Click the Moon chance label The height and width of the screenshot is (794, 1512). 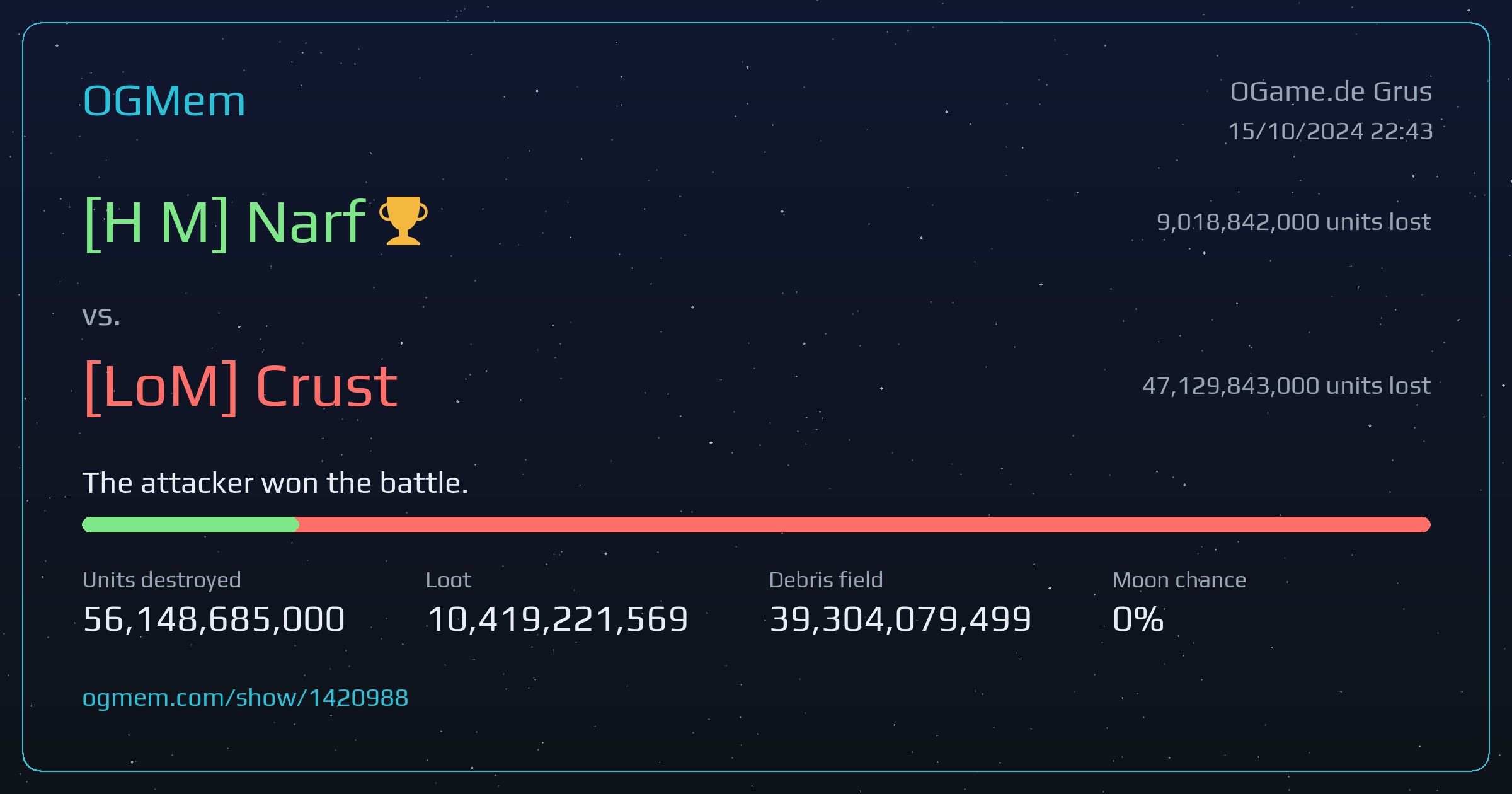[1179, 580]
